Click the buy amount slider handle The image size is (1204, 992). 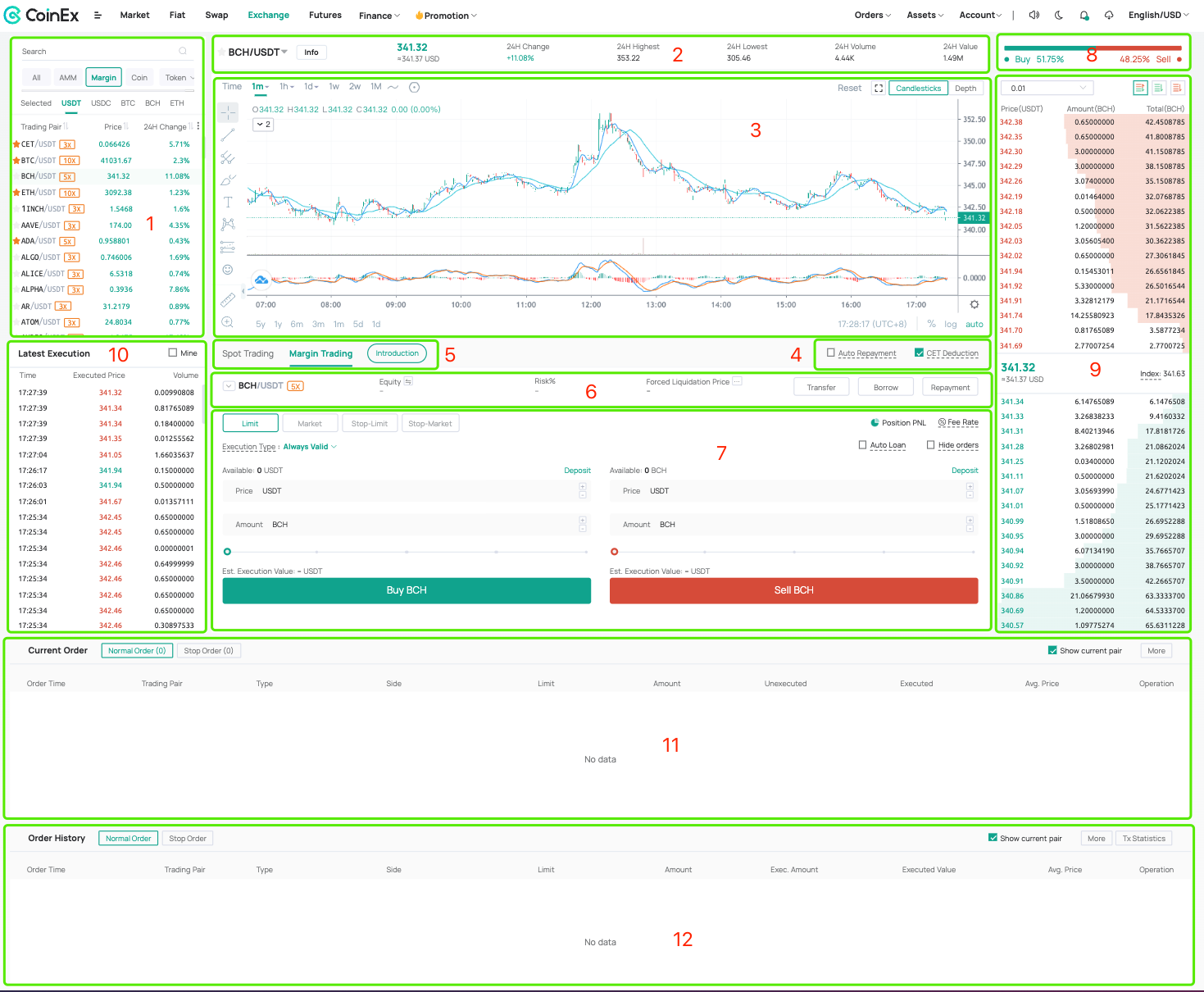[x=227, y=552]
